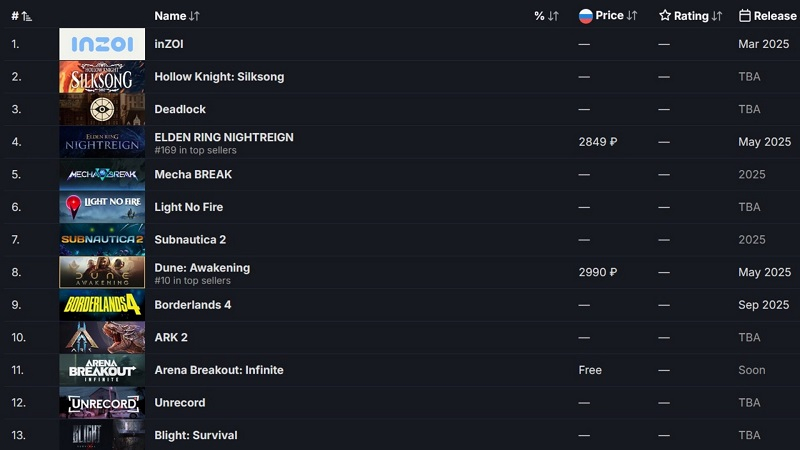Image resolution: width=800 pixels, height=450 pixels.
Task: Open the Arena Breakout: Infinite link
Action: [219, 370]
